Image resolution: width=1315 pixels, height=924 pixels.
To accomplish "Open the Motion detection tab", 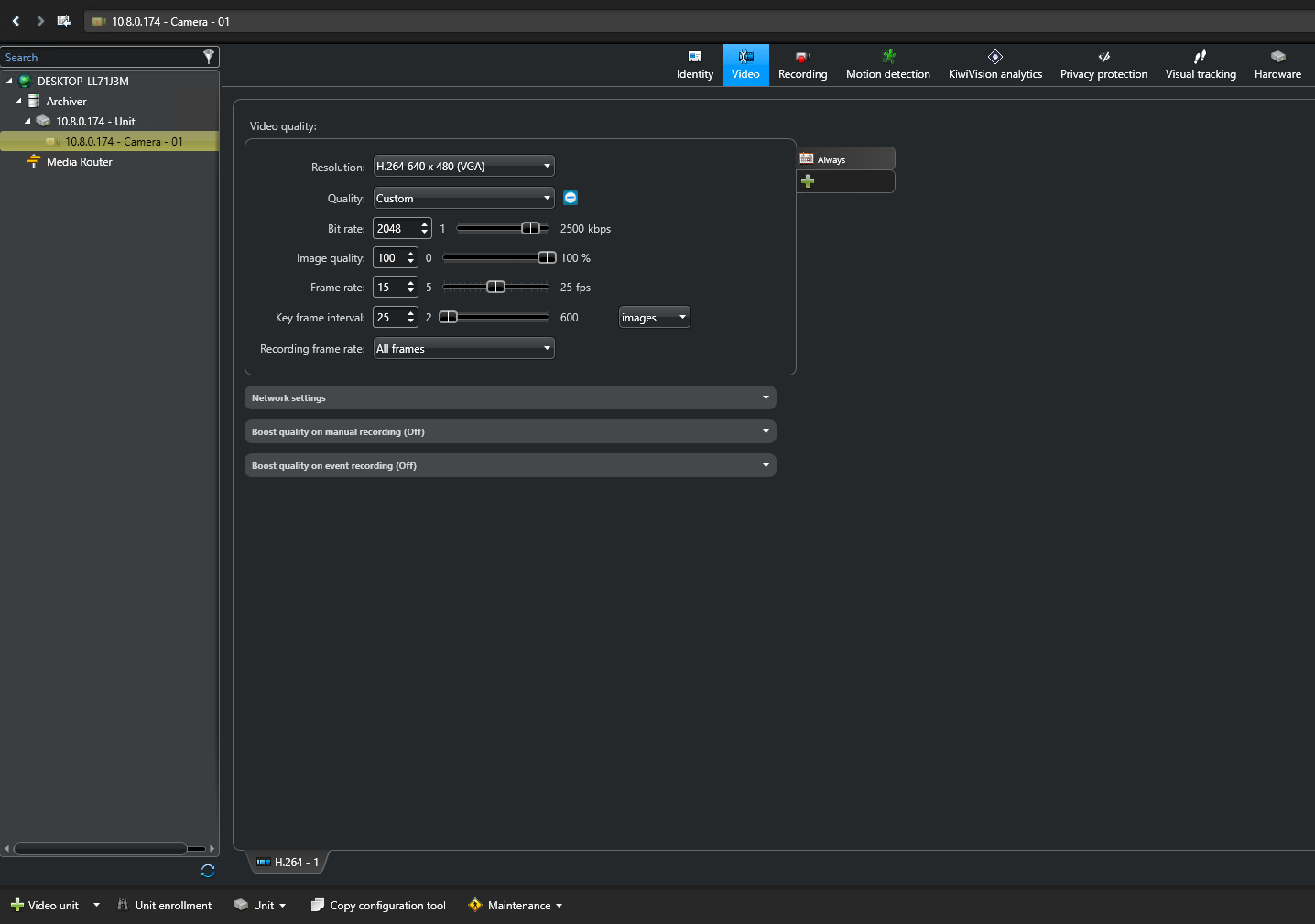I will 887,65.
